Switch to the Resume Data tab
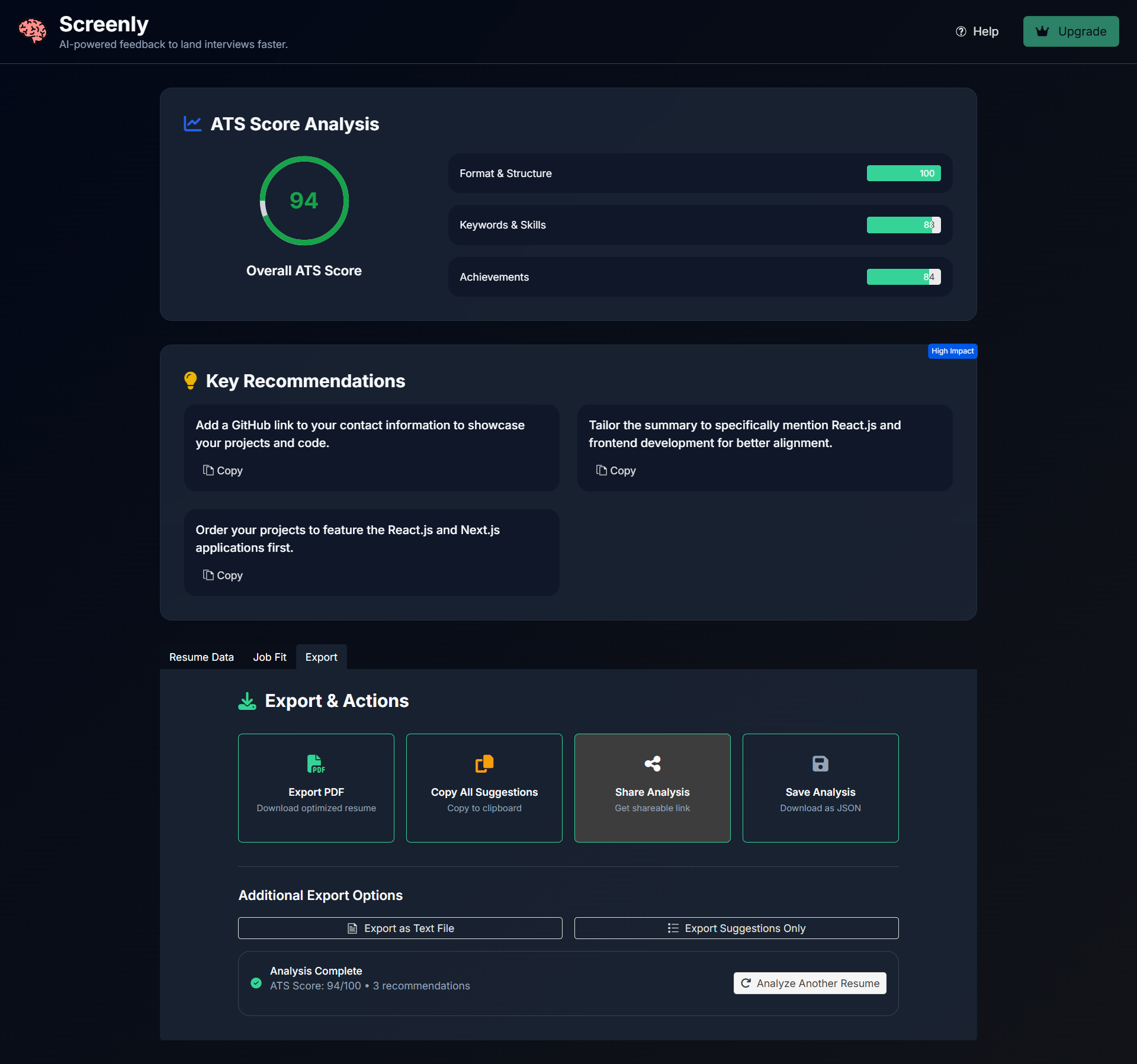Viewport: 1137px width, 1064px height. [201, 657]
